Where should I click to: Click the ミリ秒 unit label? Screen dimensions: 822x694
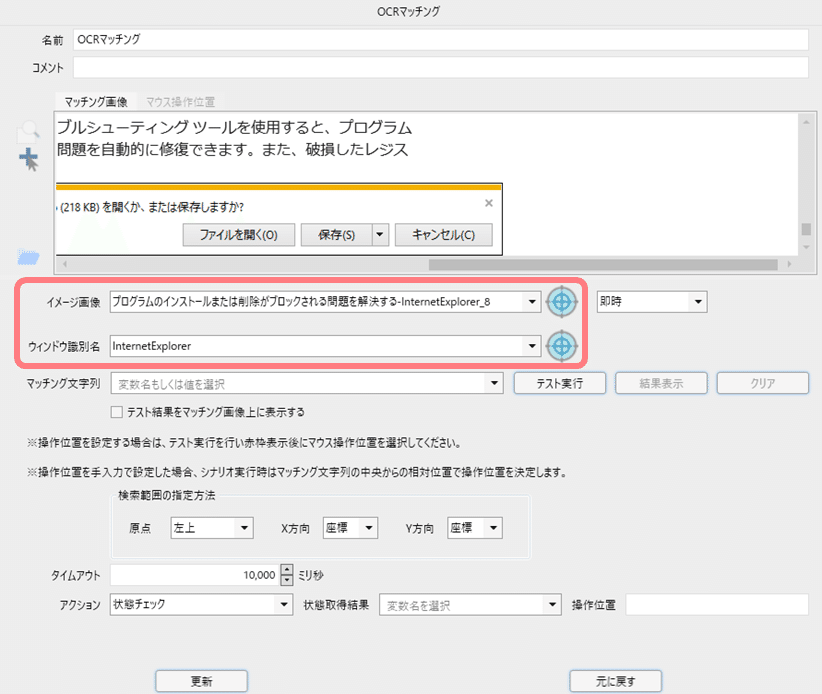click(x=311, y=575)
